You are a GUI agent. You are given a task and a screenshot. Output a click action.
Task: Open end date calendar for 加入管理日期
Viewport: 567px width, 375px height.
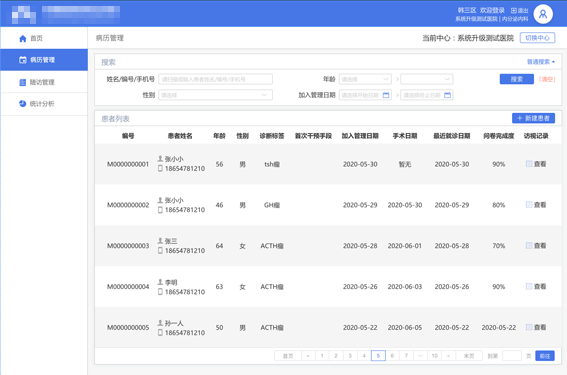pyautogui.click(x=447, y=95)
